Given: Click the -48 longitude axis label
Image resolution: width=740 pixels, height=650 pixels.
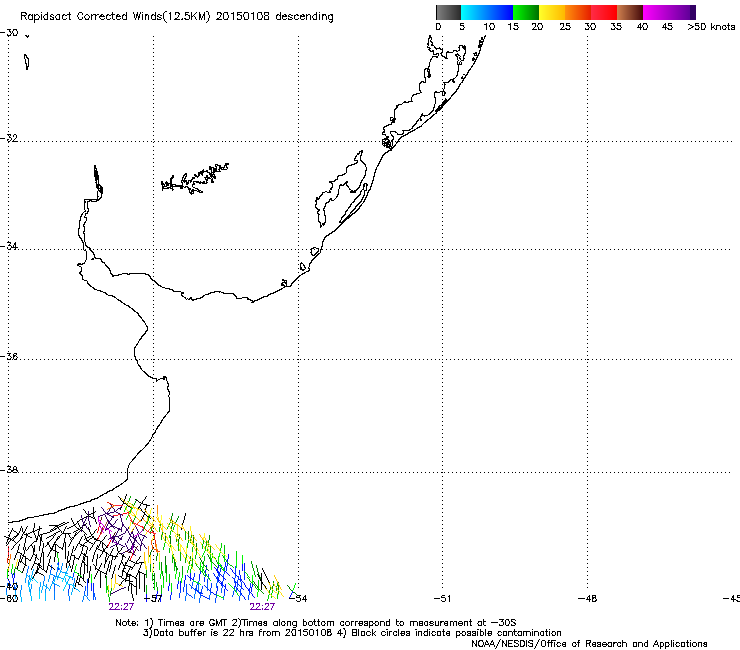Looking at the screenshot, I should pos(588,599).
